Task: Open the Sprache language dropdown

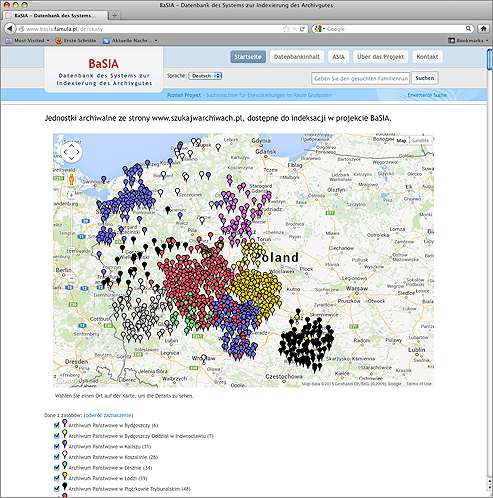Action: tap(205, 76)
